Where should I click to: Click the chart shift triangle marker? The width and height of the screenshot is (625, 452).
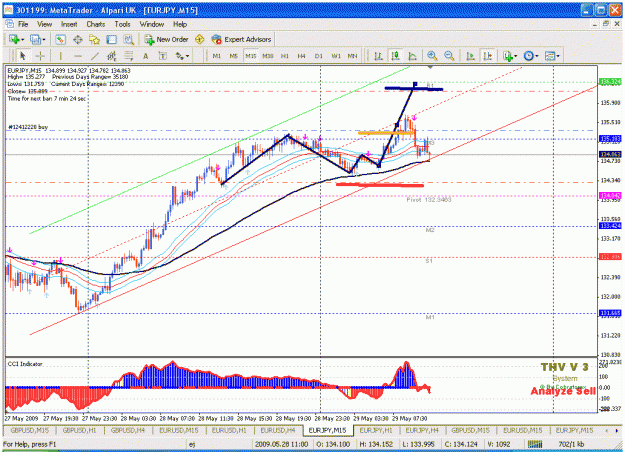(430, 67)
